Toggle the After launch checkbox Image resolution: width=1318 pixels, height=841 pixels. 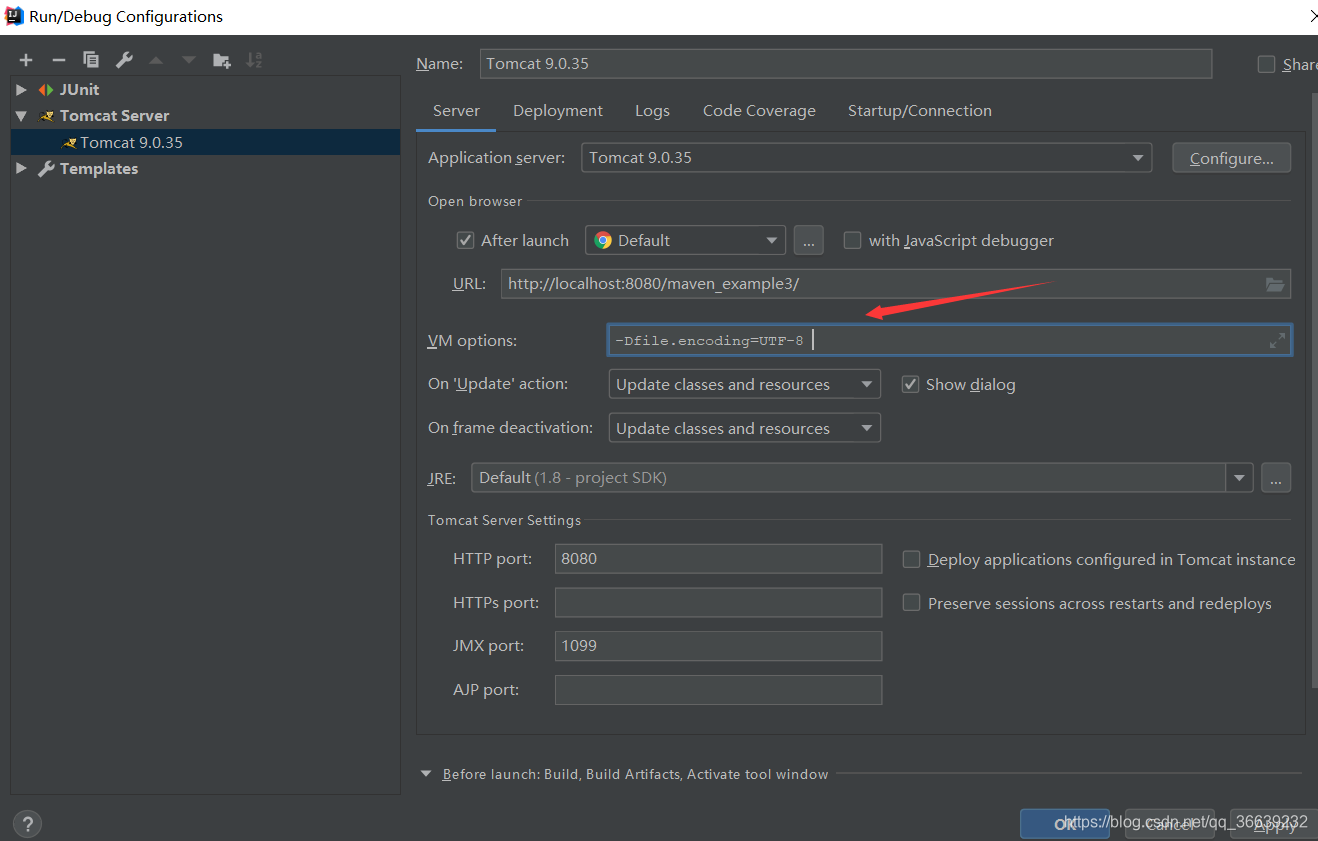465,240
